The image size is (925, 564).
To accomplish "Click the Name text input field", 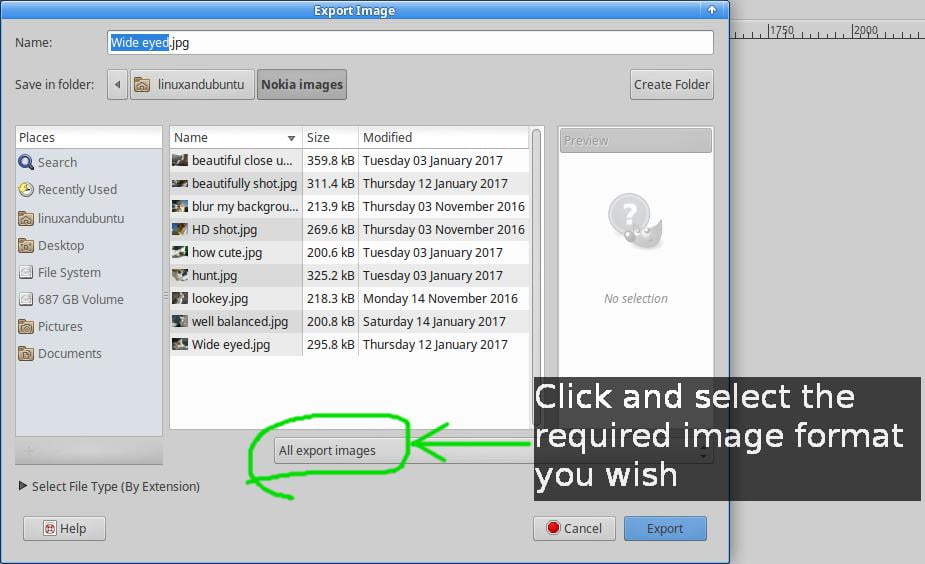I will pyautogui.click(x=411, y=42).
